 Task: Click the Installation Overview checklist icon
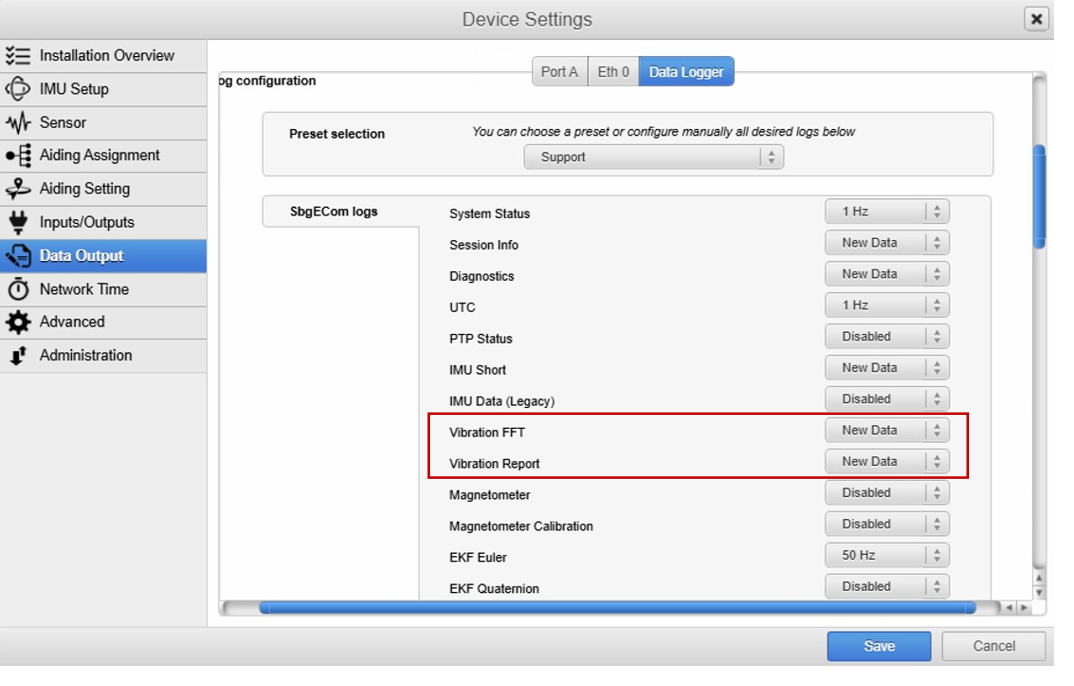[x=18, y=56]
